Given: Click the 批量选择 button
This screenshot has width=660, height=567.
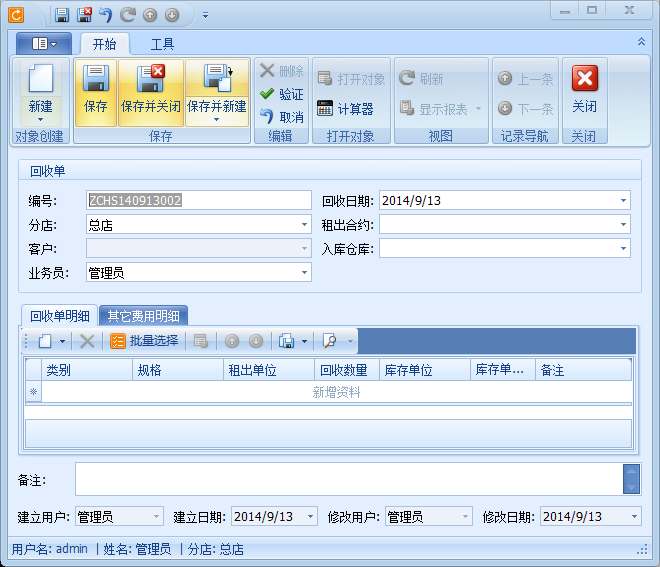Looking at the screenshot, I should (144, 341).
